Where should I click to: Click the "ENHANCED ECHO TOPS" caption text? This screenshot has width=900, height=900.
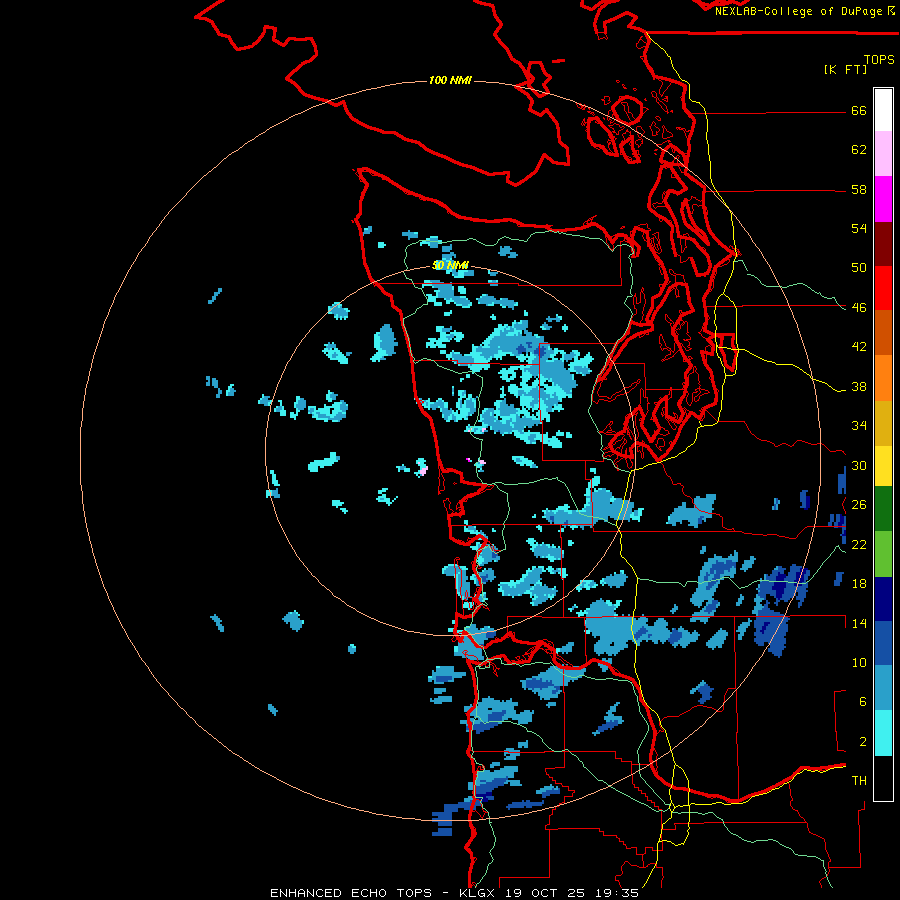tap(351, 893)
